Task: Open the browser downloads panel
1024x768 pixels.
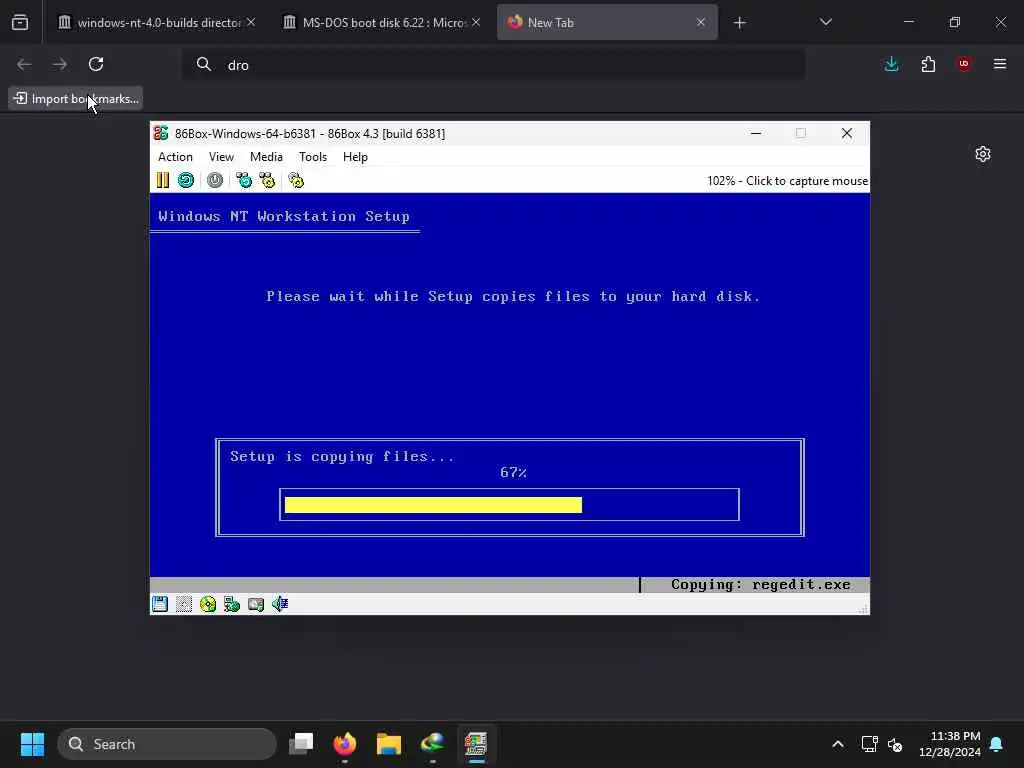Action: [x=891, y=64]
